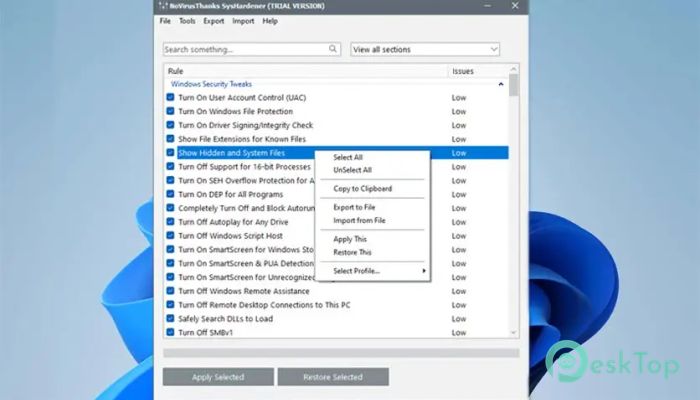This screenshot has width=700, height=400.
Task: Uncheck 'Turn Off Support for 16-bit Processes'
Action: 170,167
